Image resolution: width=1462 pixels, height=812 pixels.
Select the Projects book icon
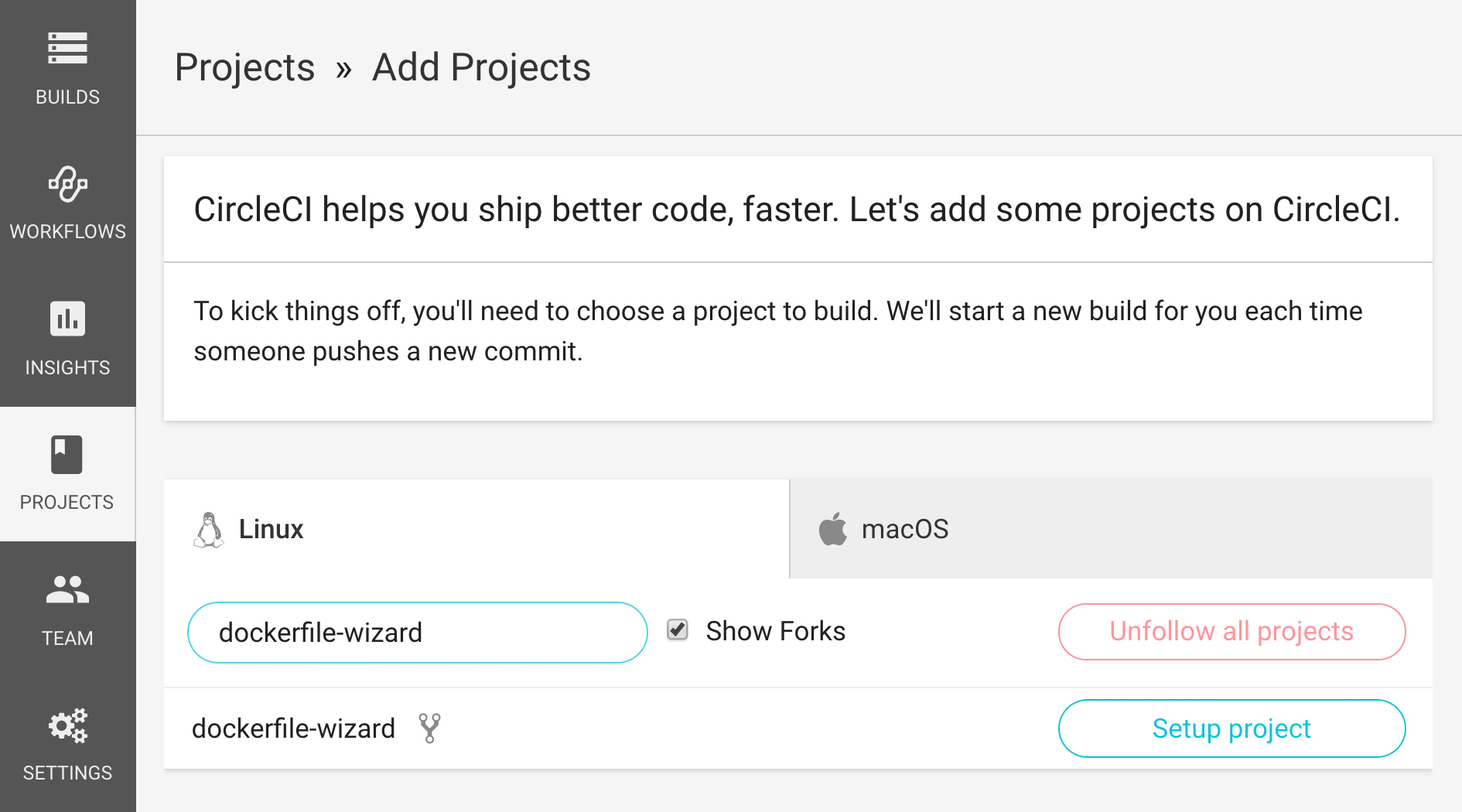(x=67, y=455)
